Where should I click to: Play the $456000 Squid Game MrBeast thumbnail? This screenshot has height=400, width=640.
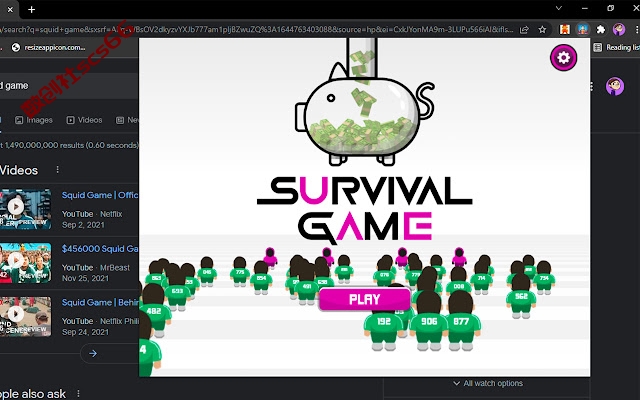25,262
